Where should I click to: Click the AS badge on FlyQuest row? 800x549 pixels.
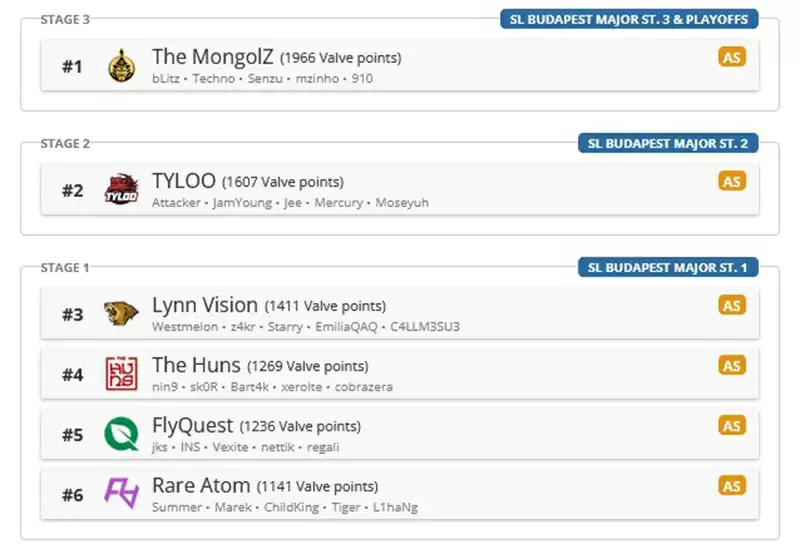[x=732, y=425]
